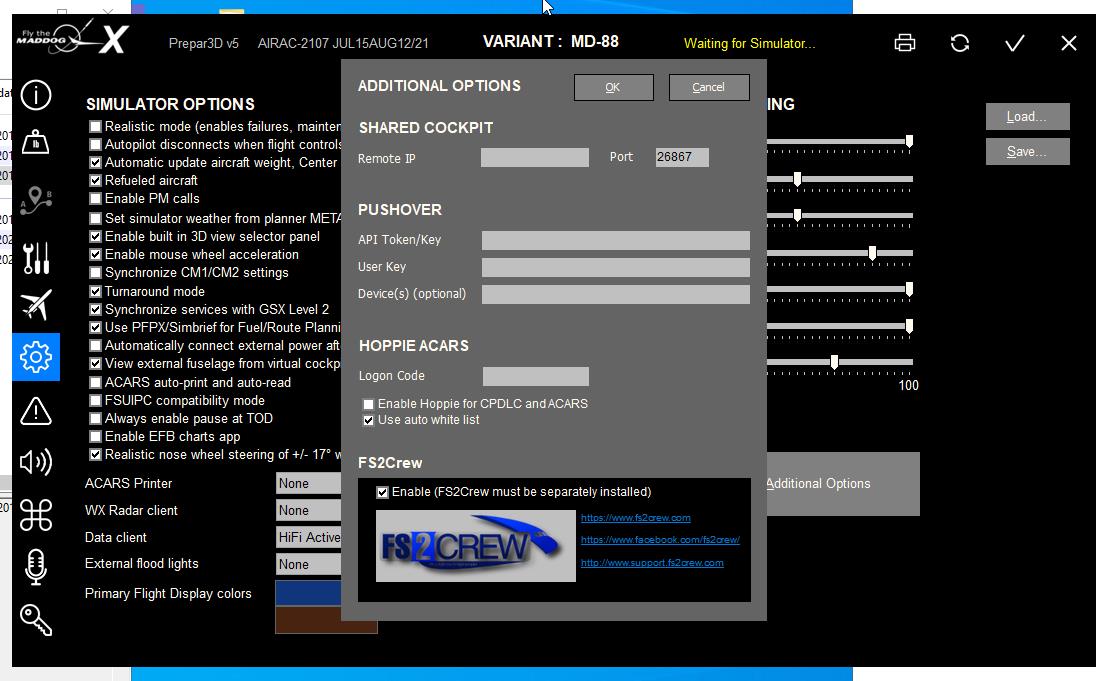Click the apply checkmark icon in header

1015,44
